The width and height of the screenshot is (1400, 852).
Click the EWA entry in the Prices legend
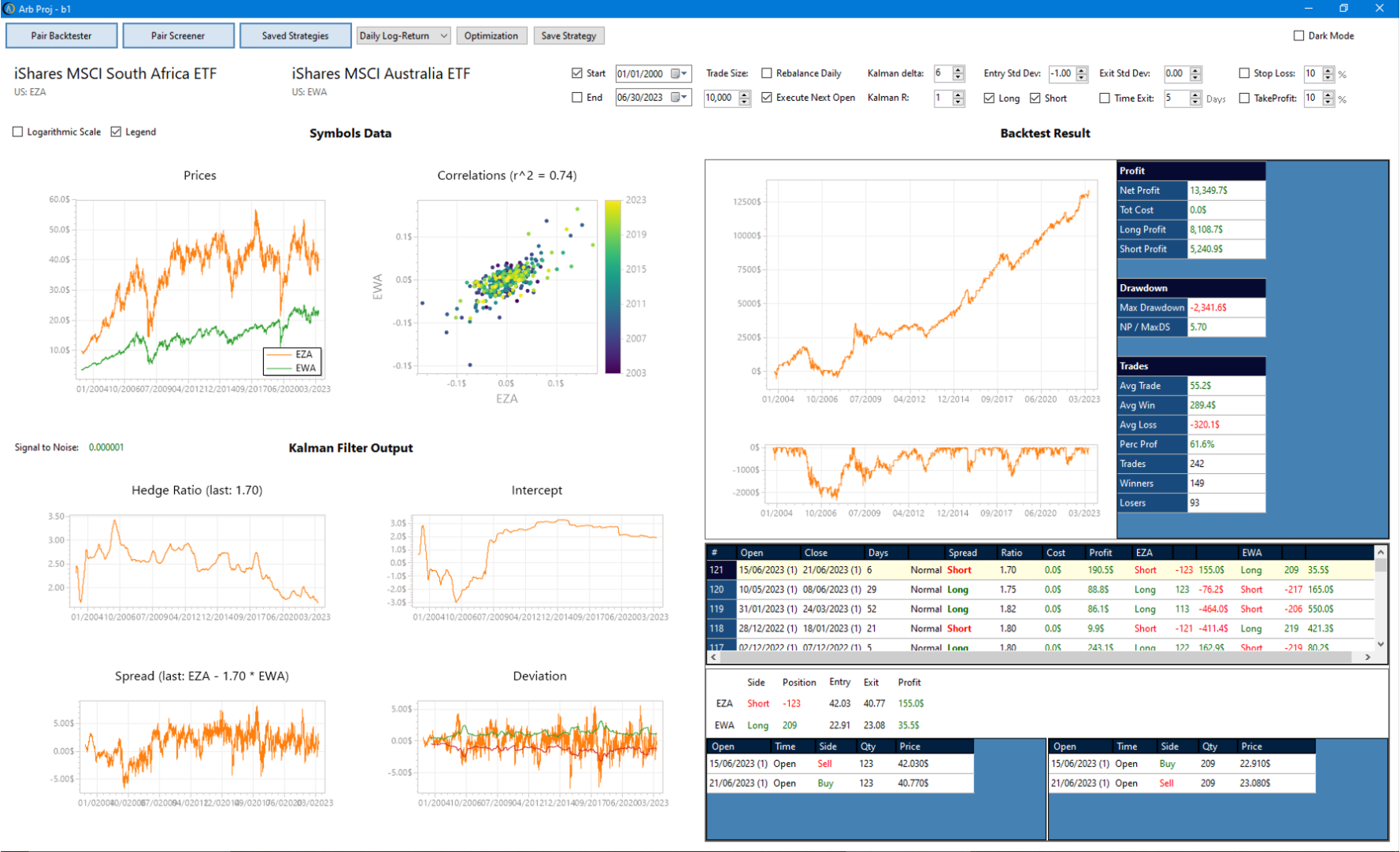[x=291, y=368]
